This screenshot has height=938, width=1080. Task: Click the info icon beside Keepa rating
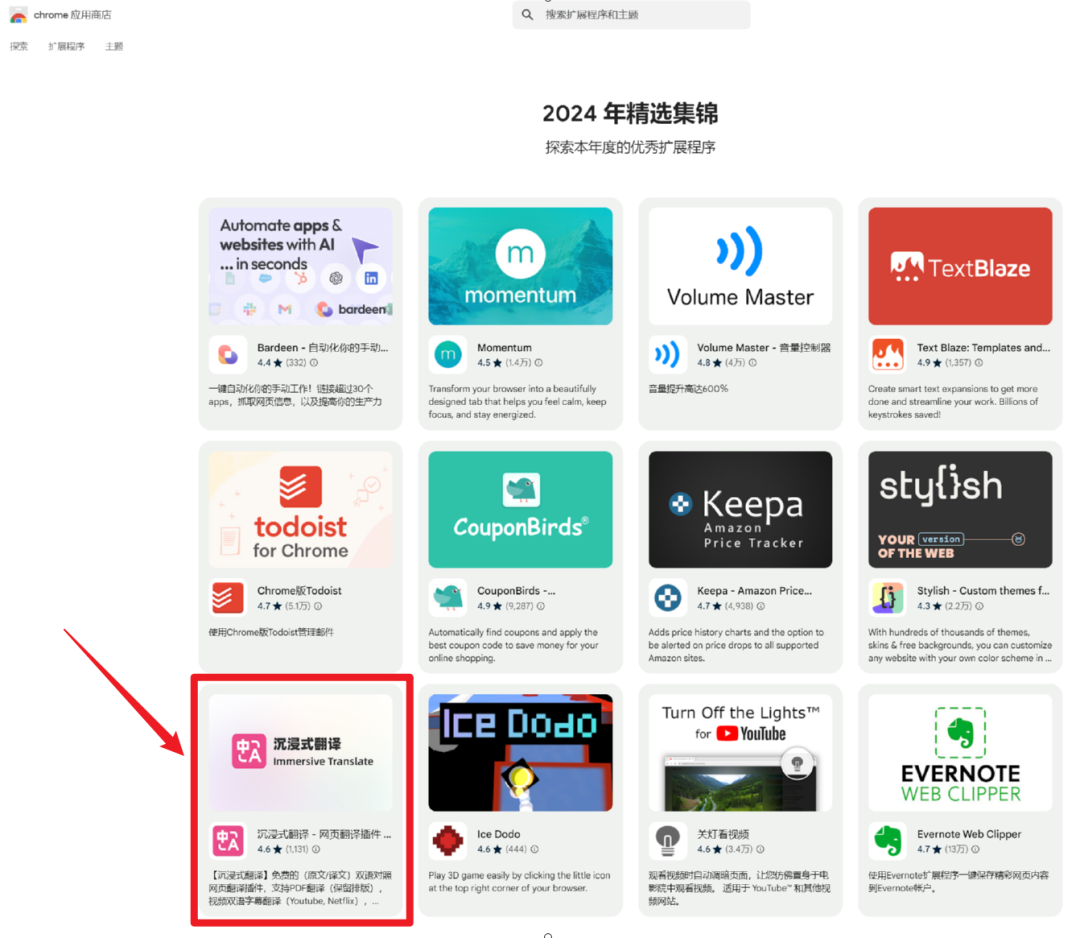coord(760,606)
